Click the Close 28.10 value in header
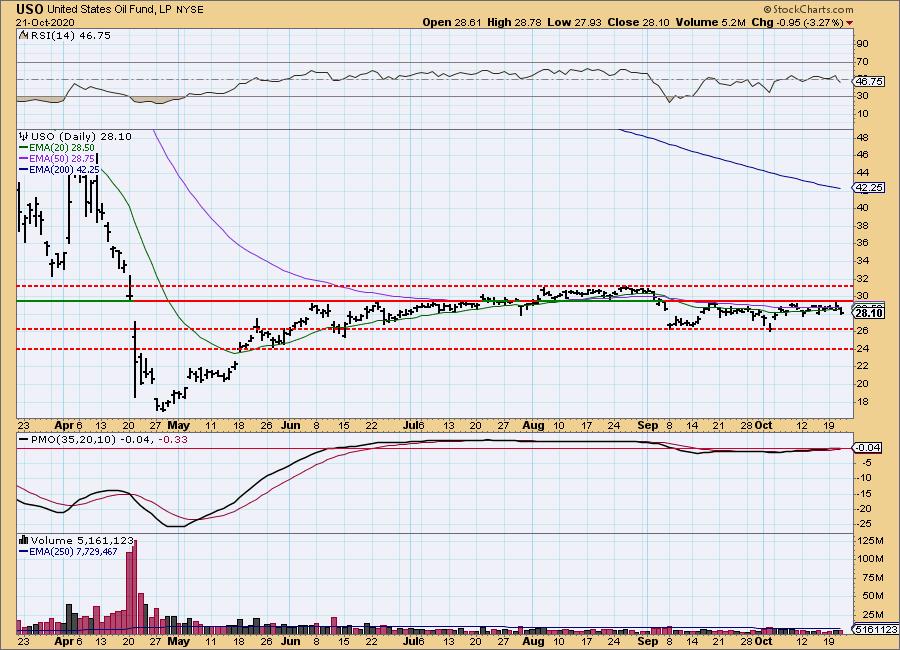Screen dimensions: 900x650 (639, 22)
